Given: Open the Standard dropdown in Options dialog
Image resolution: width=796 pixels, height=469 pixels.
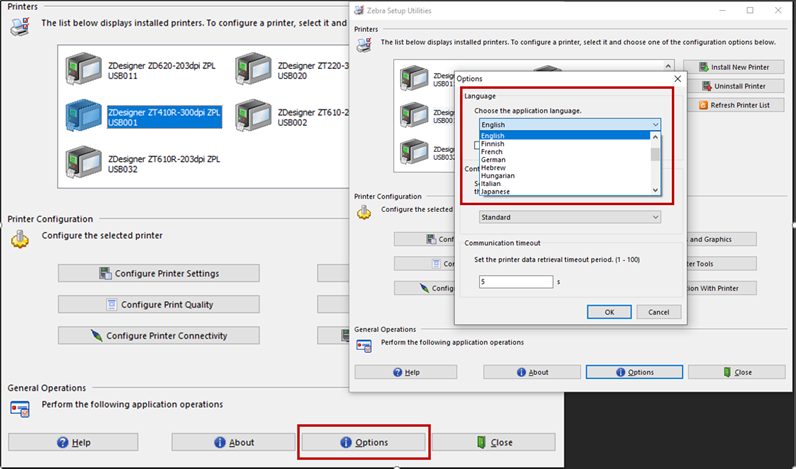Looking at the screenshot, I should coord(570,217).
